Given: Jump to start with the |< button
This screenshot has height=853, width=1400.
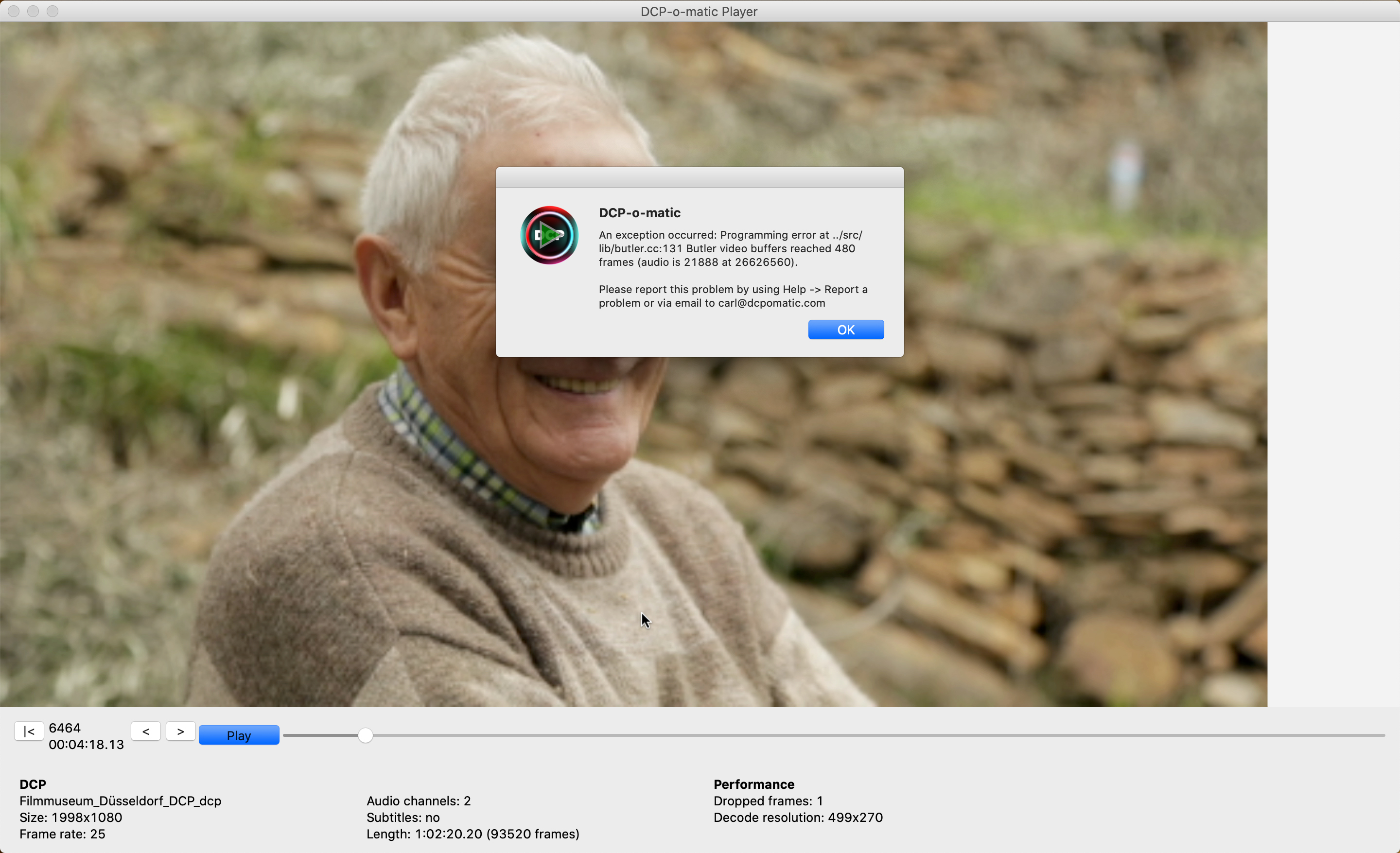Looking at the screenshot, I should (x=29, y=731).
